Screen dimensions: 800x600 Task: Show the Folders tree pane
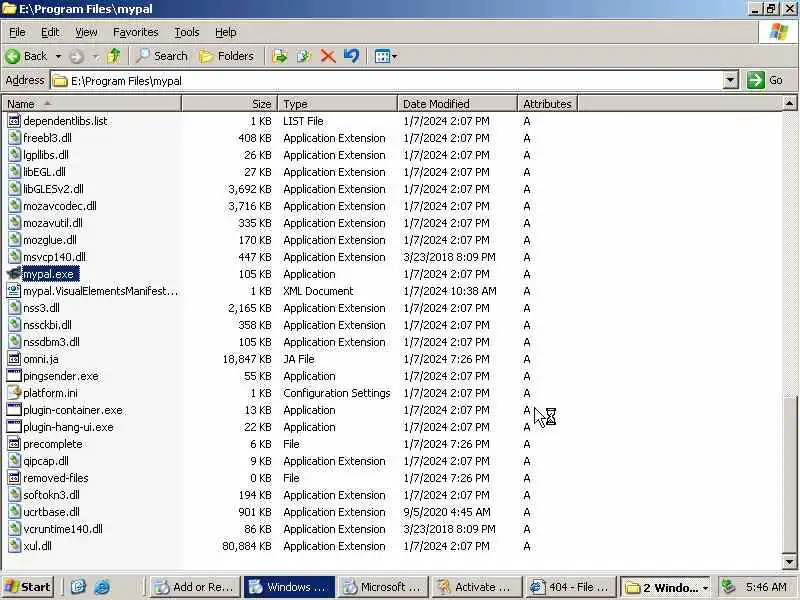pyautogui.click(x=227, y=56)
